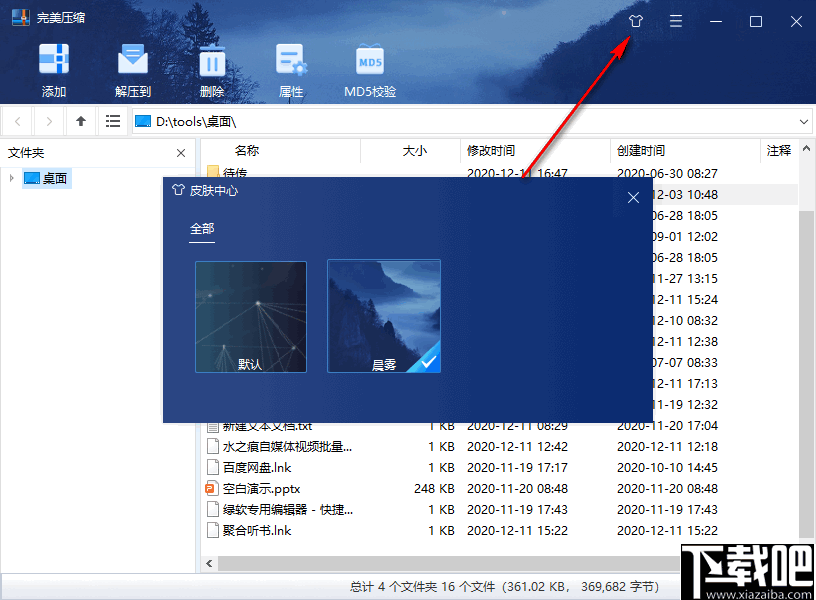Click the status bar total files text

pyautogui.click(x=504, y=586)
